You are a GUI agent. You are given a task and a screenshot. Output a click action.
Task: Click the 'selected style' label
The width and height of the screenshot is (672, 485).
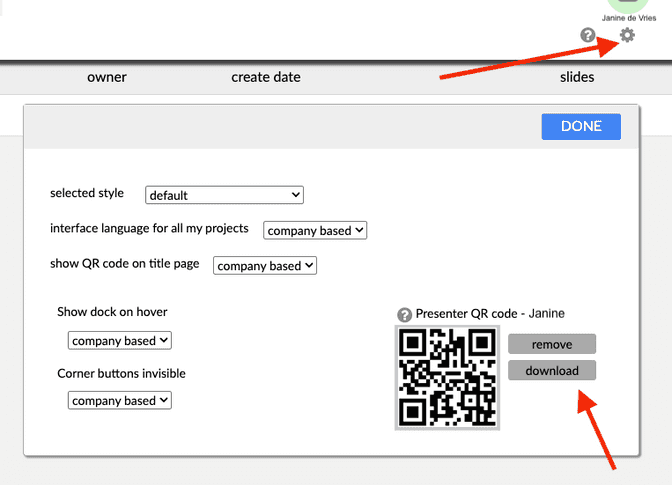[x=87, y=193]
